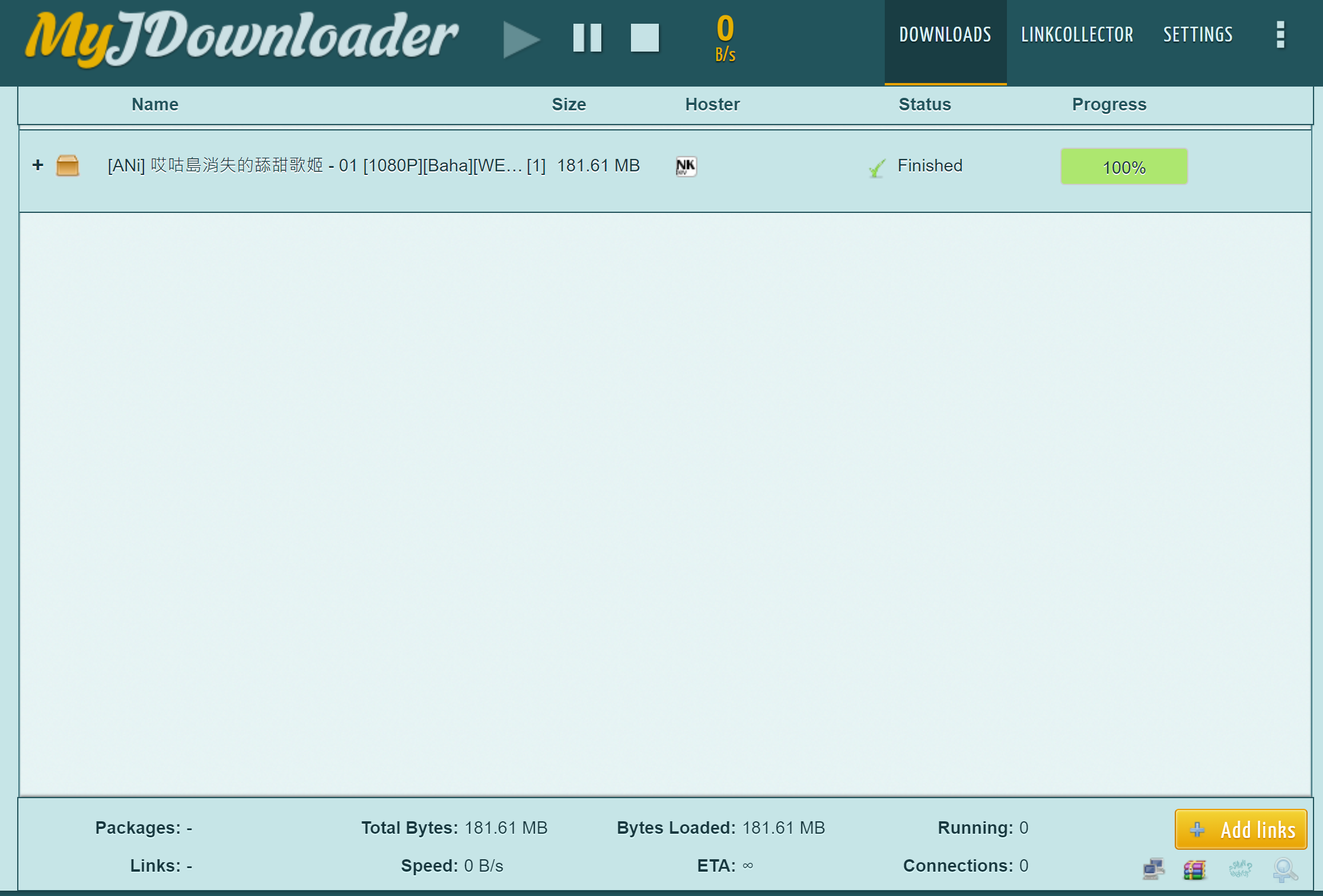Click the green Finished checkmark icon
Screen dimensions: 1323x896
876,168
